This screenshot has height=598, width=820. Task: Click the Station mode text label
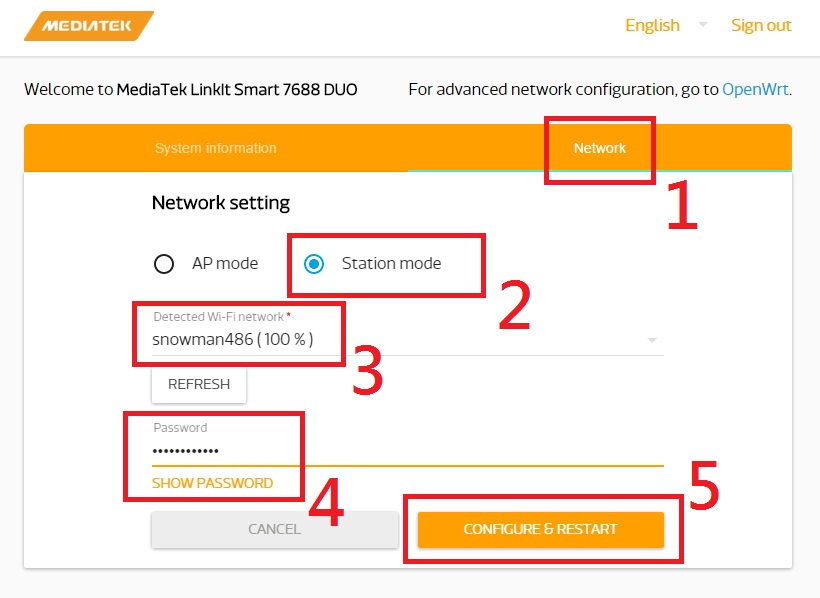(391, 263)
